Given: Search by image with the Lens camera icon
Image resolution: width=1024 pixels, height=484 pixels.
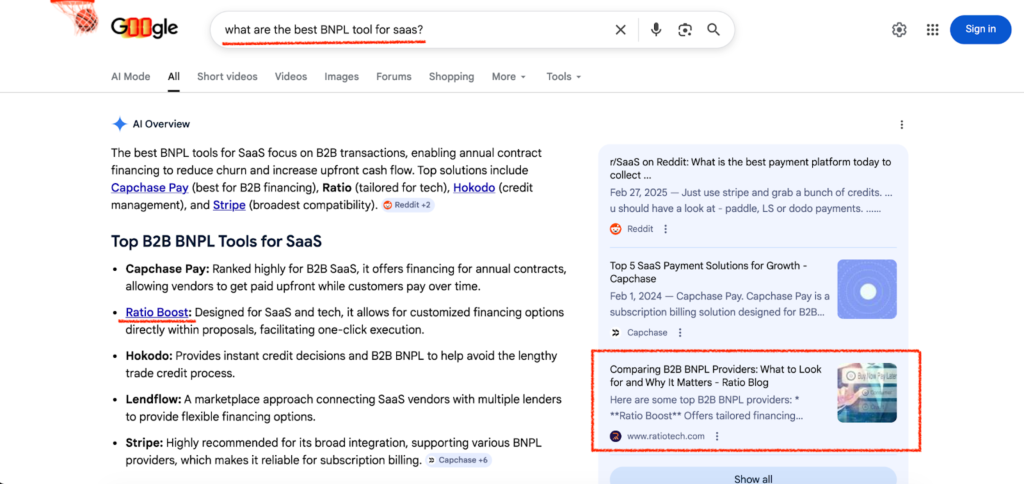Looking at the screenshot, I should 684,29.
